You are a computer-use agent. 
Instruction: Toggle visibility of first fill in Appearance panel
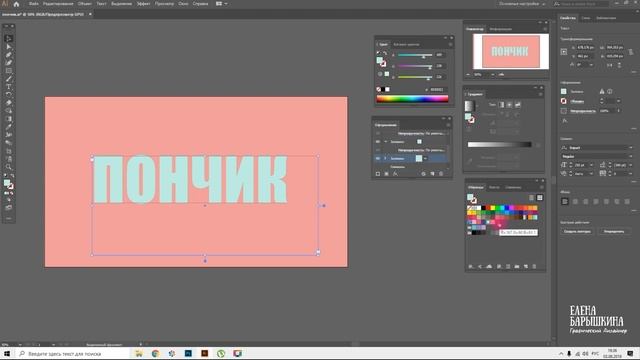point(378,142)
